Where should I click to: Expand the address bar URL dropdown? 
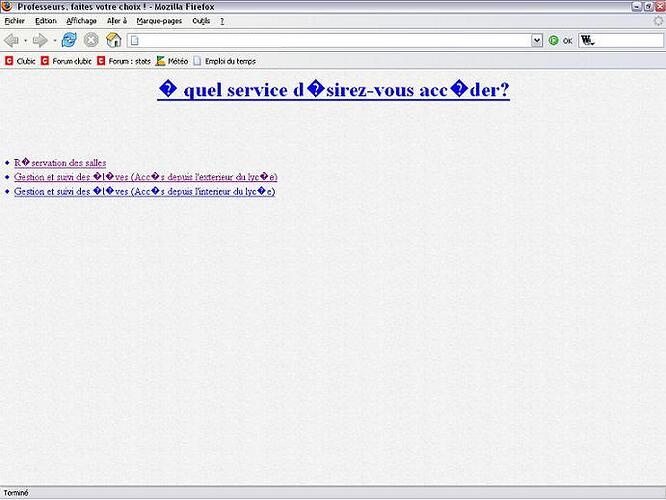[x=537, y=41]
